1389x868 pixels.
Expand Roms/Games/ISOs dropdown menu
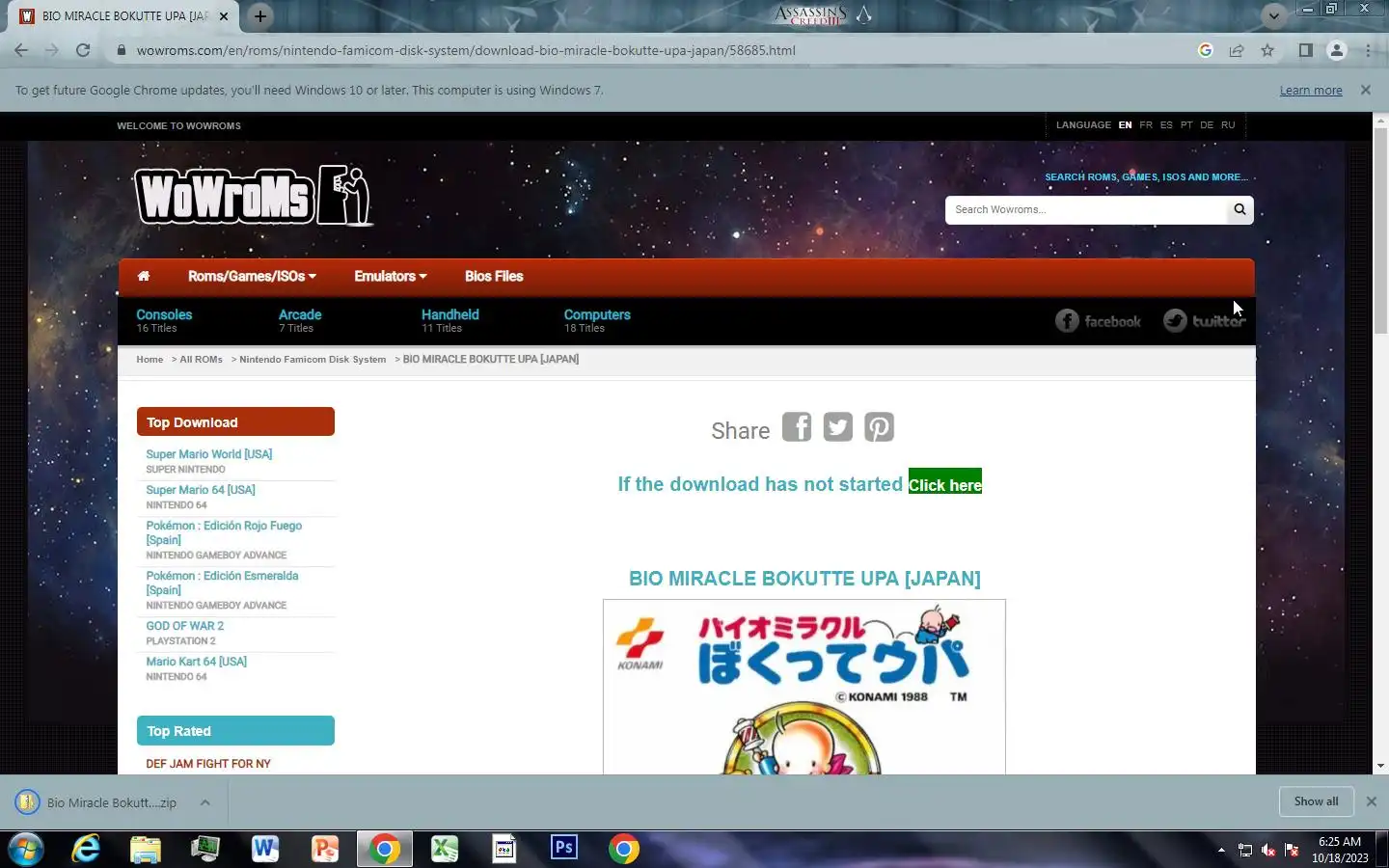[252, 276]
